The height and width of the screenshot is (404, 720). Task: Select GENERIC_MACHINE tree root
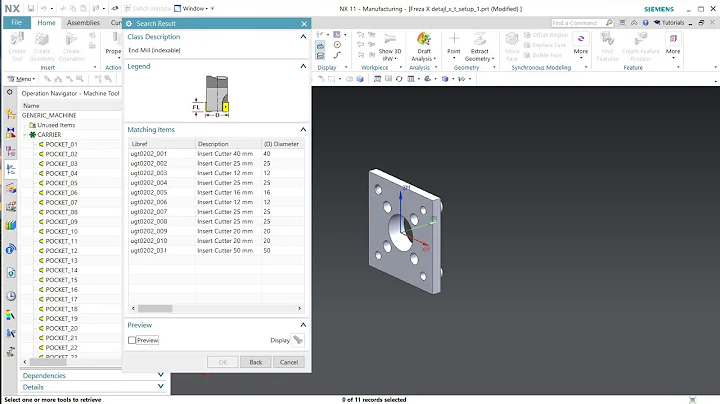click(x=49, y=115)
